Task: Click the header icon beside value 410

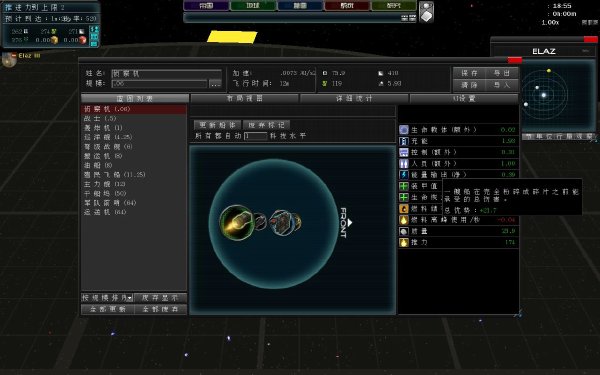Action: pyautogui.click(x=381, y=73)
